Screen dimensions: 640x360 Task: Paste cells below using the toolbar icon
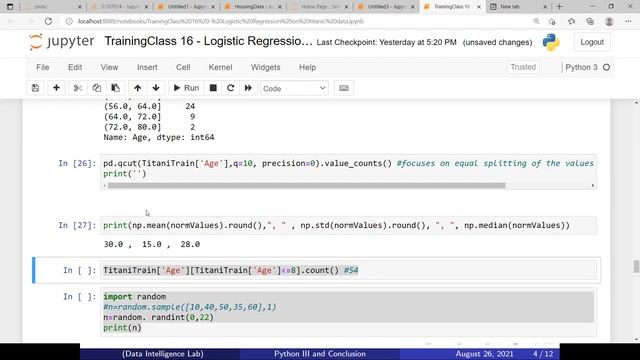(116, 88)
